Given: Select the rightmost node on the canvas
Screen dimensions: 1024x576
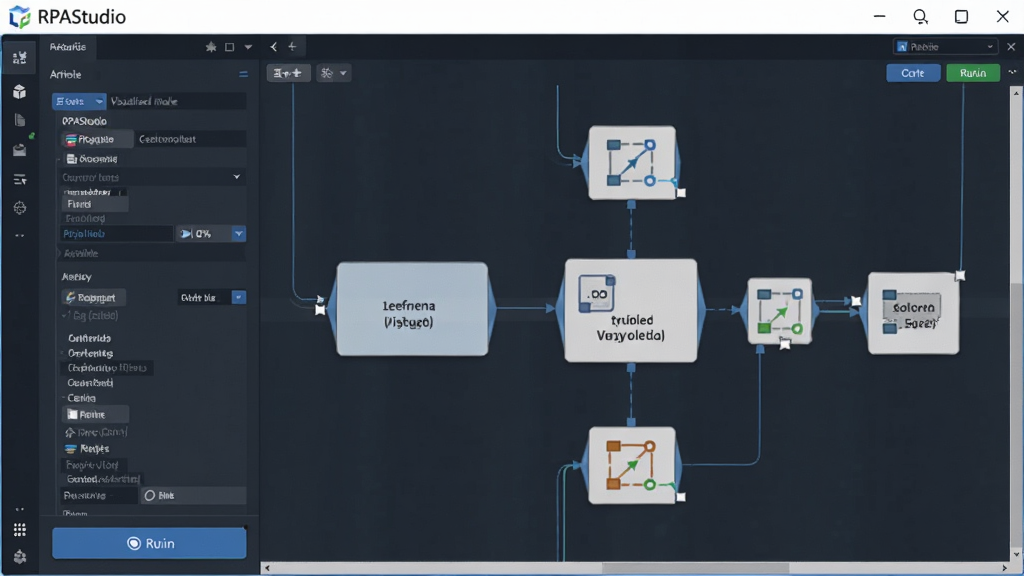Looking at the screenshot, I should 914,313.
